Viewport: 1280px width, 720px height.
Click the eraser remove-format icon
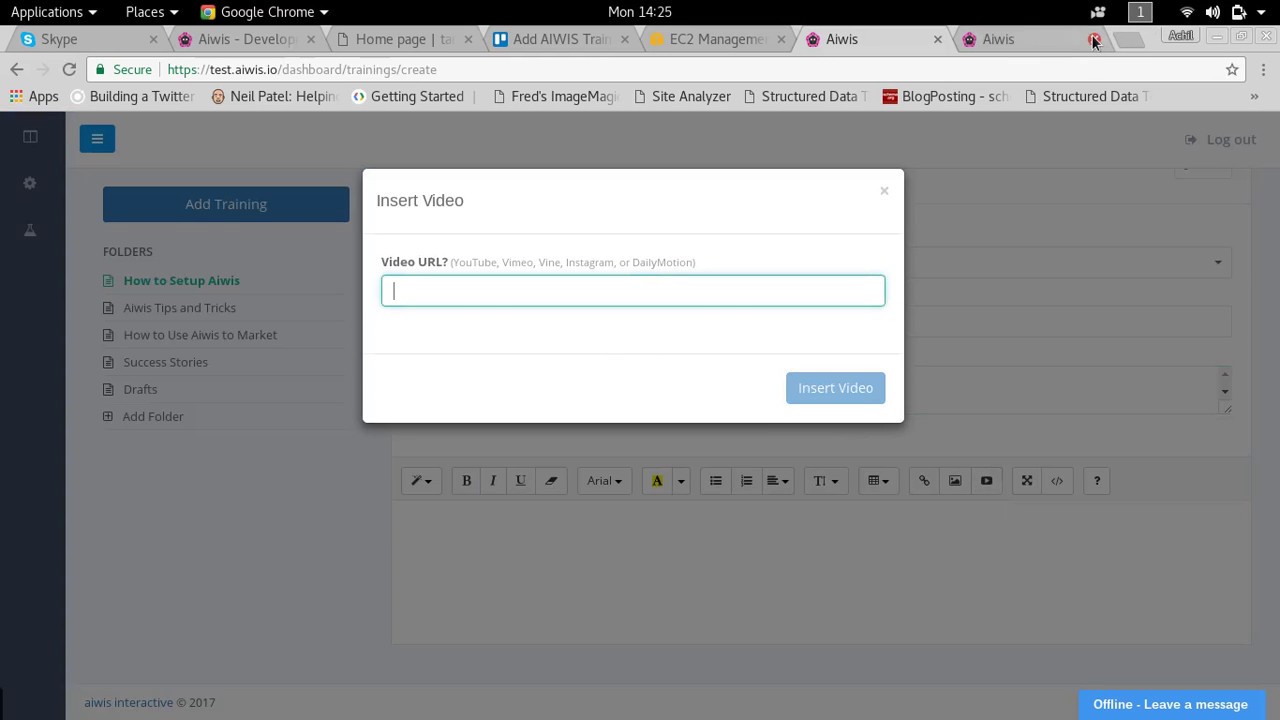click(x=550, y=481)
